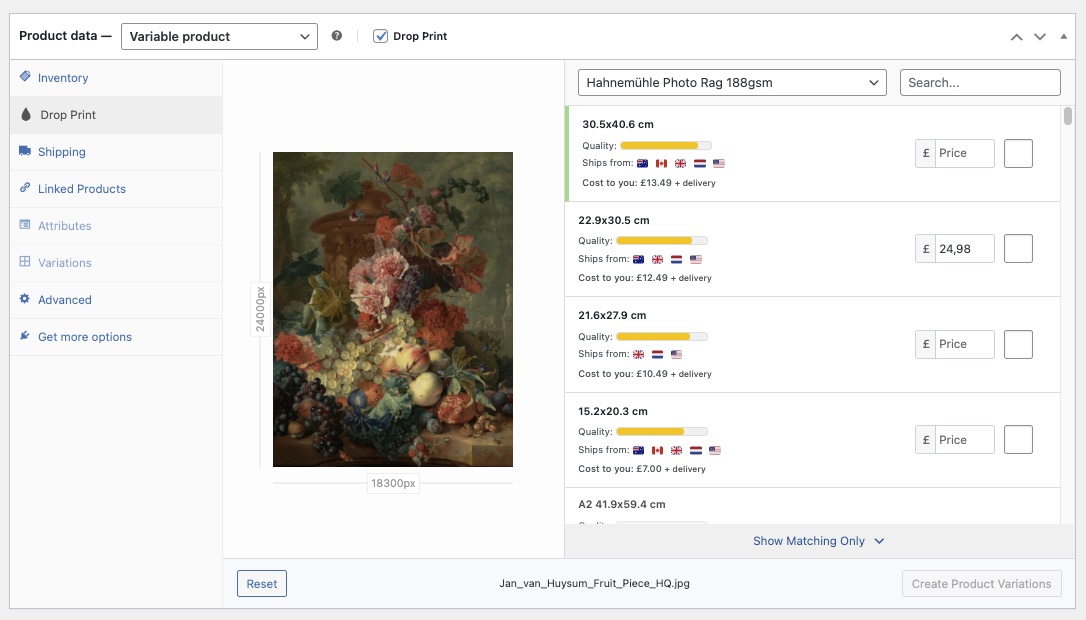The width and height of the screenshot is (1086, 620).
Task: Click the Variations grid icon
Action: point(25,261)
